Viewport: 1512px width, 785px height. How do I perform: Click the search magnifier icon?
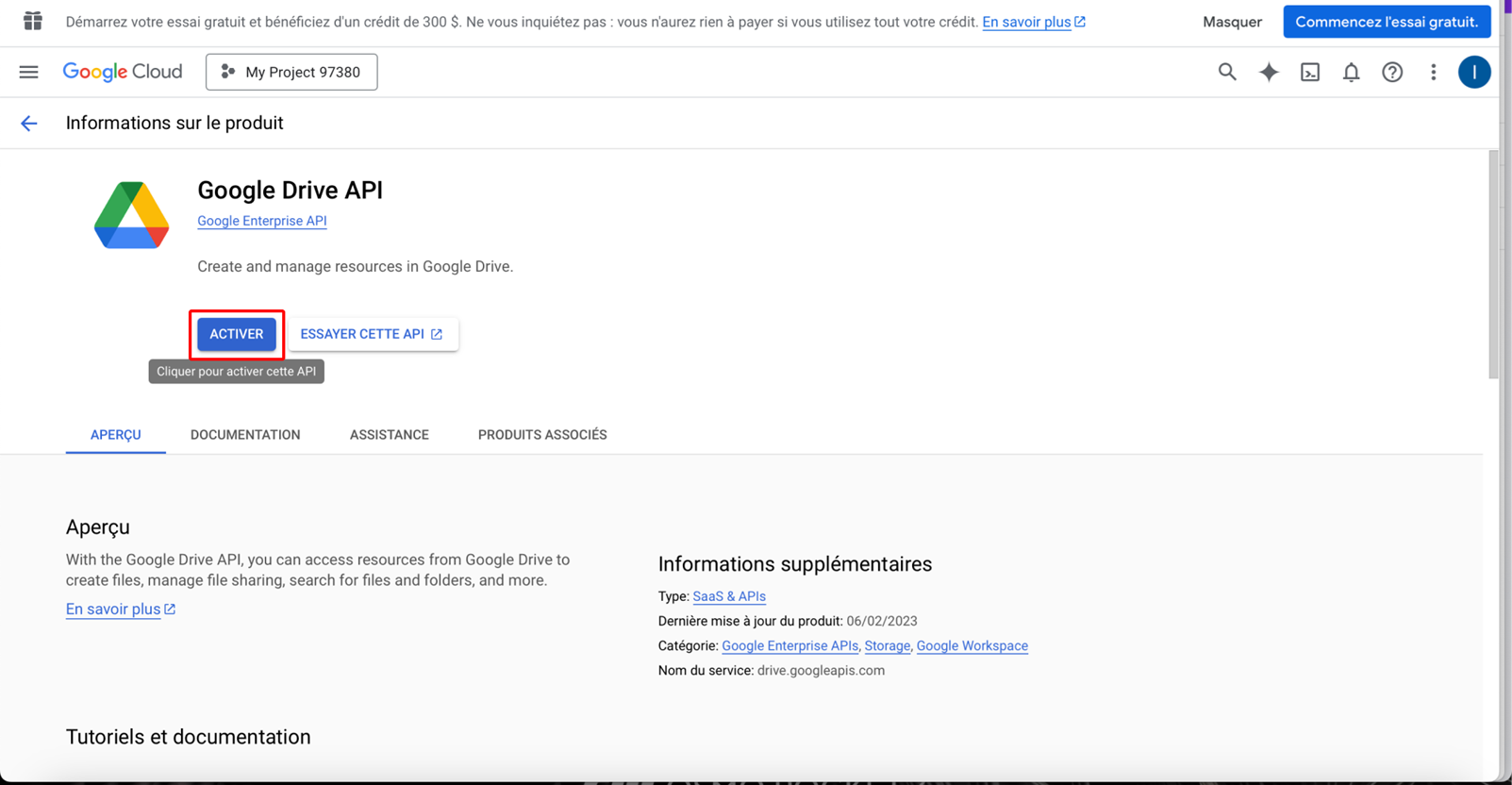(1226, 72)
